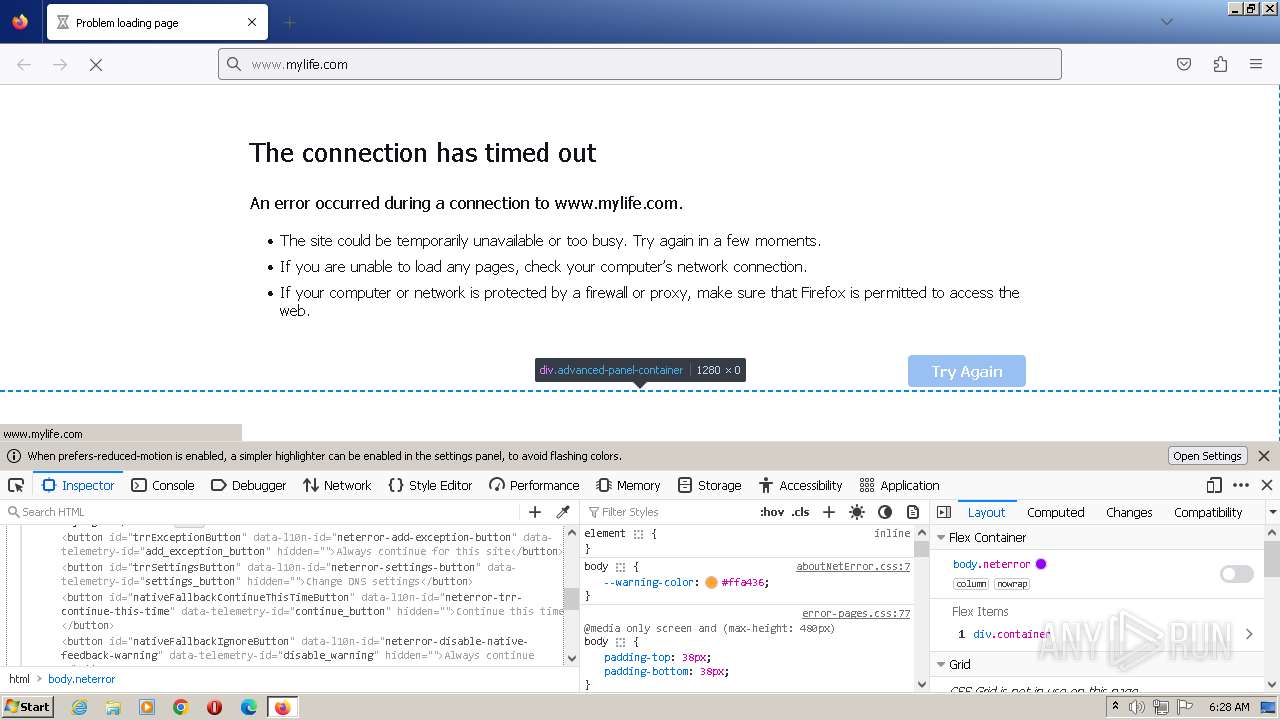The width and height of the screenshot is (1280, 720).
Task: Switch to the Storage panel
Action: click(709, 485)
